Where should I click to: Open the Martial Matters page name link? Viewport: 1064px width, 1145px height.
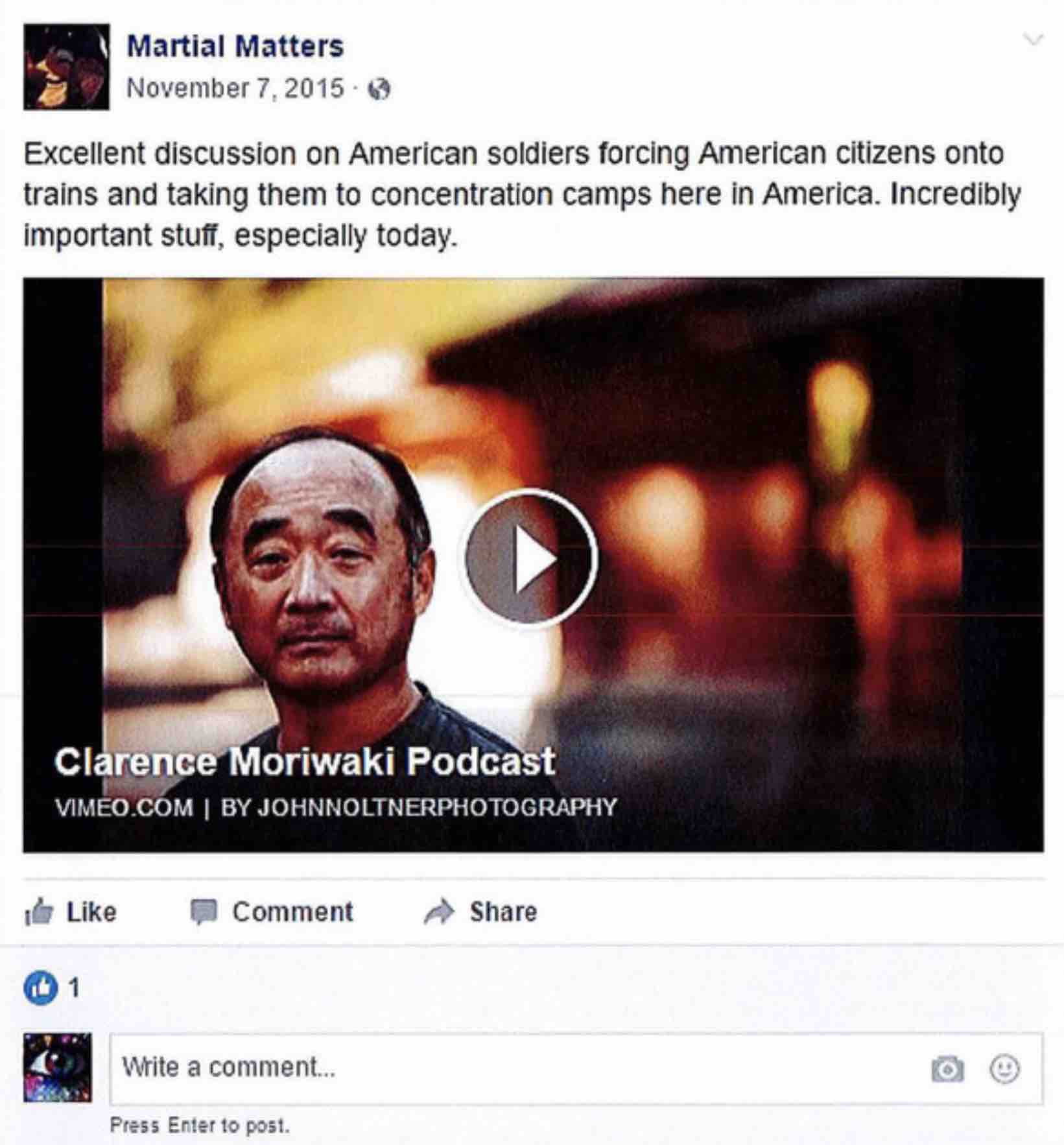[235, 46]
